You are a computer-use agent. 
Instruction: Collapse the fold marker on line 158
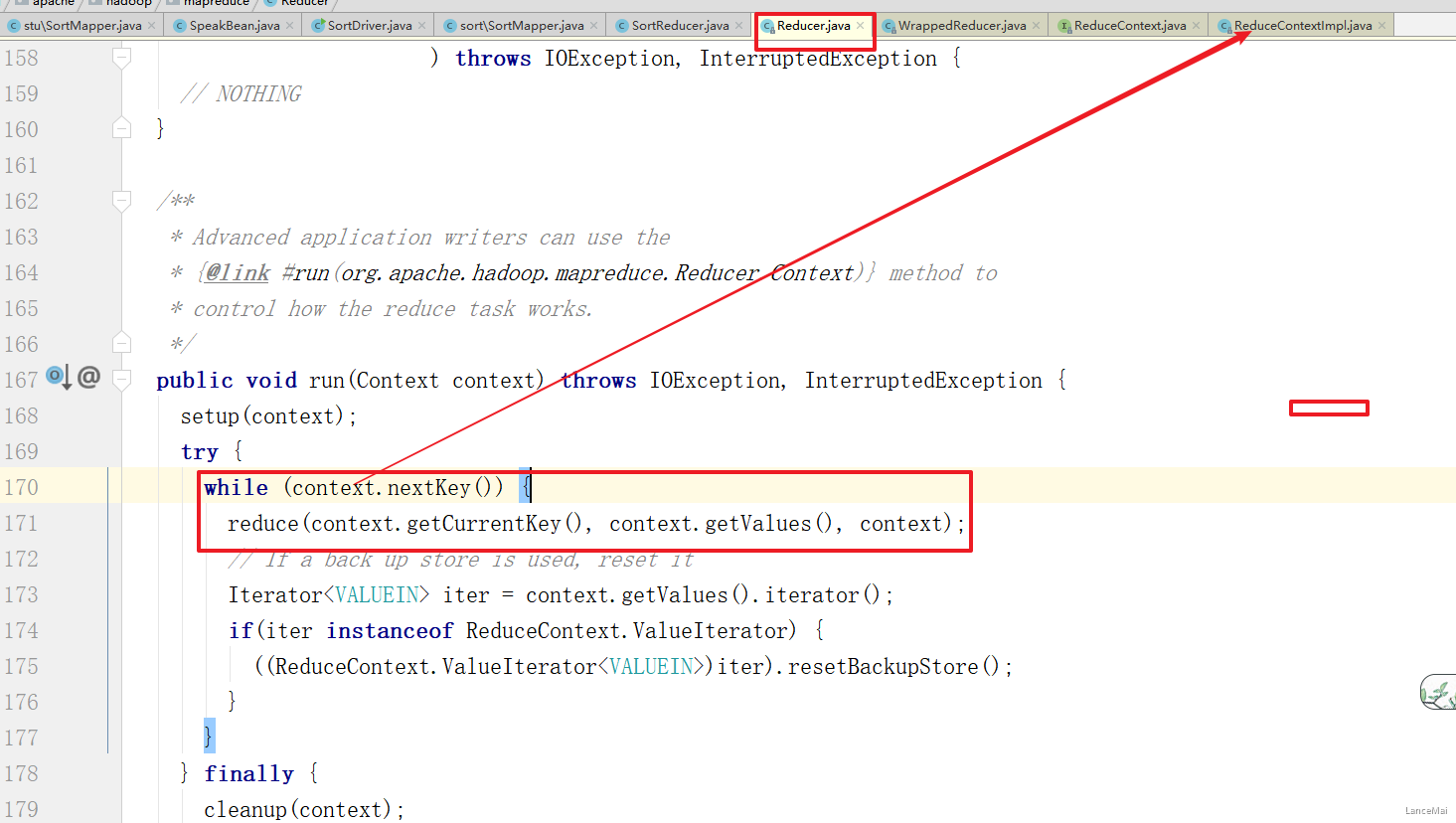tap(121, 58)
